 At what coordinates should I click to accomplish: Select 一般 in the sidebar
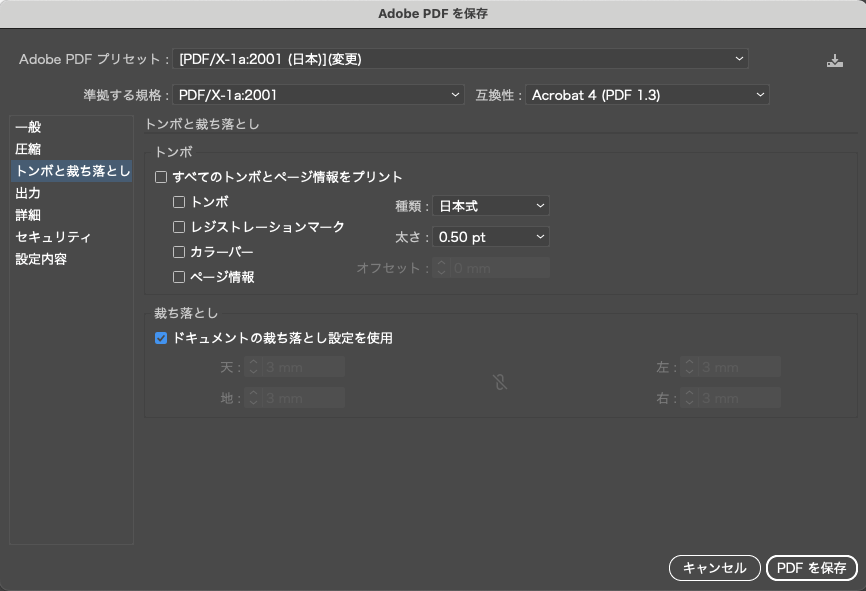click(29, 127)
